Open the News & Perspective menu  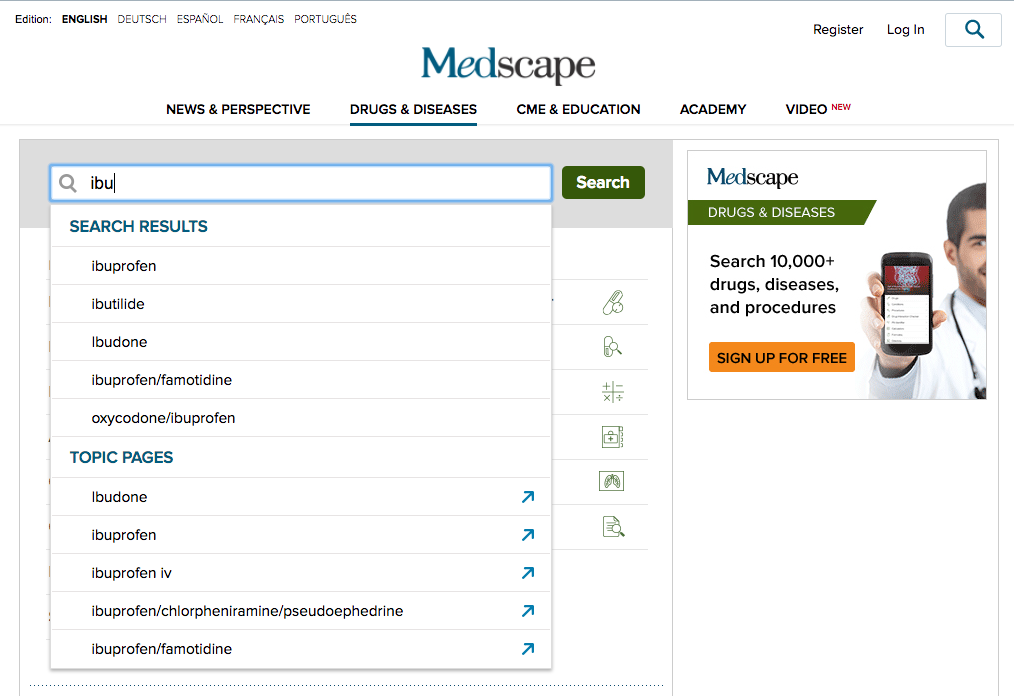pos(238,109)
